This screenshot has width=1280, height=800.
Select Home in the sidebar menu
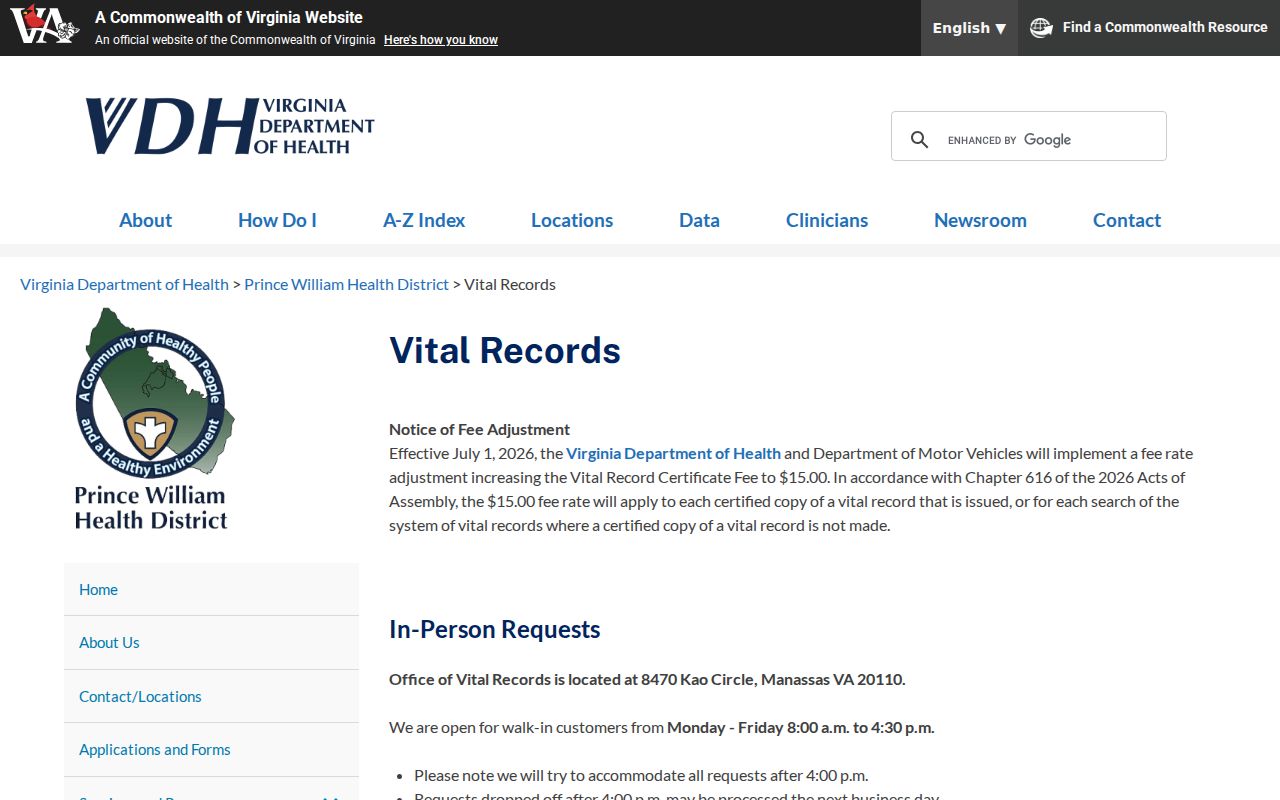click(211, 589)
